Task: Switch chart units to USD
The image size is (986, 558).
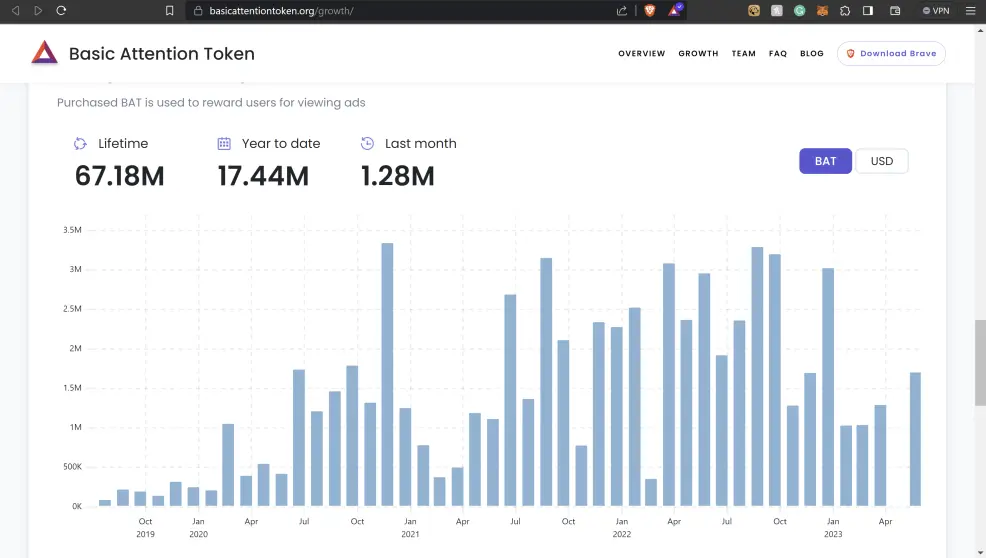Action: click(x=882, y=161)
